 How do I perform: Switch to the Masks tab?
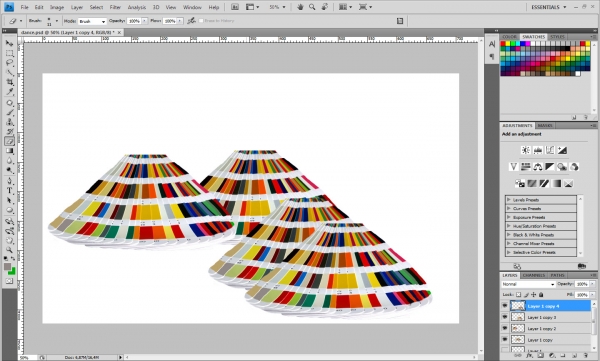[545, 126]
